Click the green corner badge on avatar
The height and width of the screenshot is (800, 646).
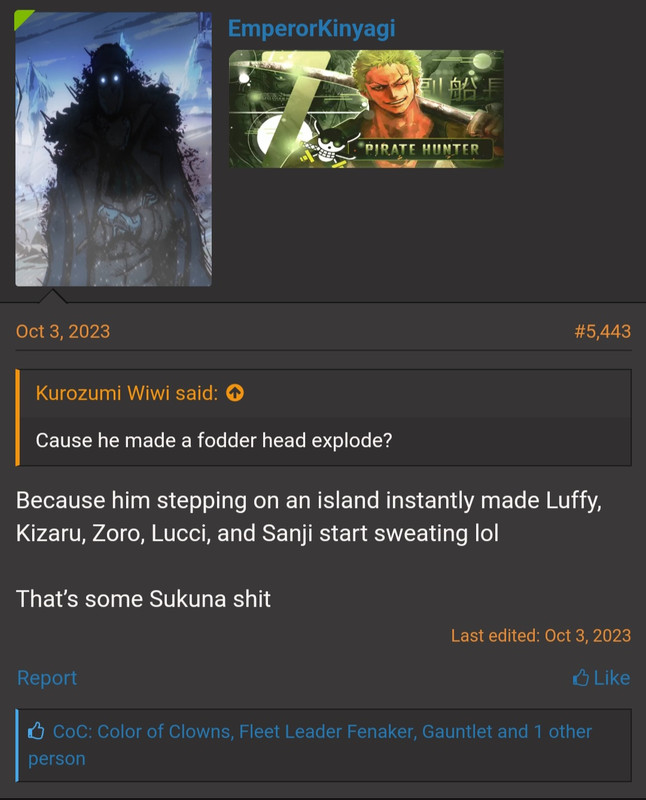coord(22,18)
